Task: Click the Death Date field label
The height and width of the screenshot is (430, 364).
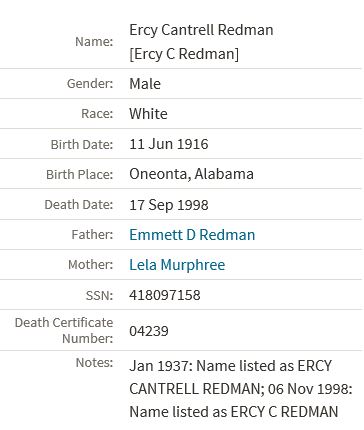Action: coord(79,204)
